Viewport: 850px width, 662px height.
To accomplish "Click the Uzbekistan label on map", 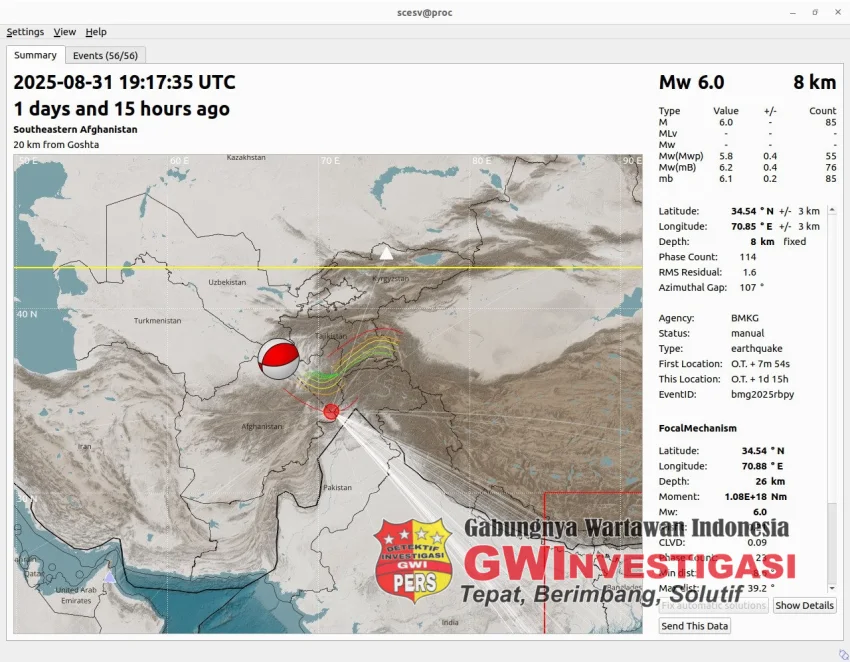I will 227,282.
